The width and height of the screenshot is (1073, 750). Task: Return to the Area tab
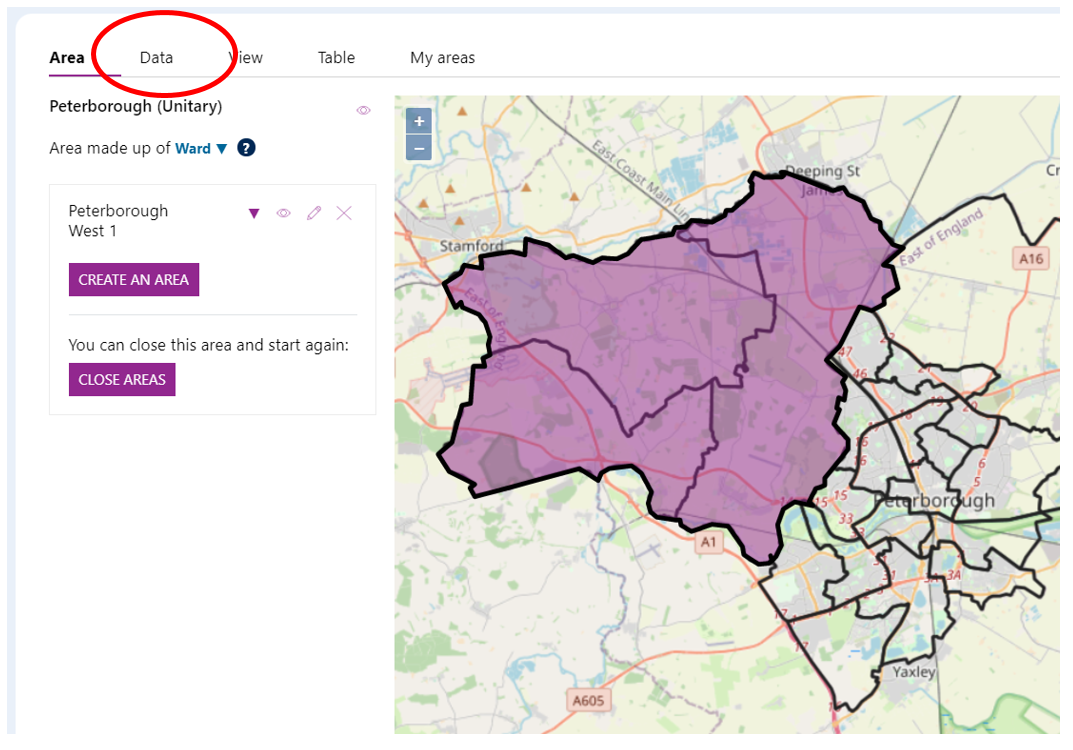(x=66, y=57)
